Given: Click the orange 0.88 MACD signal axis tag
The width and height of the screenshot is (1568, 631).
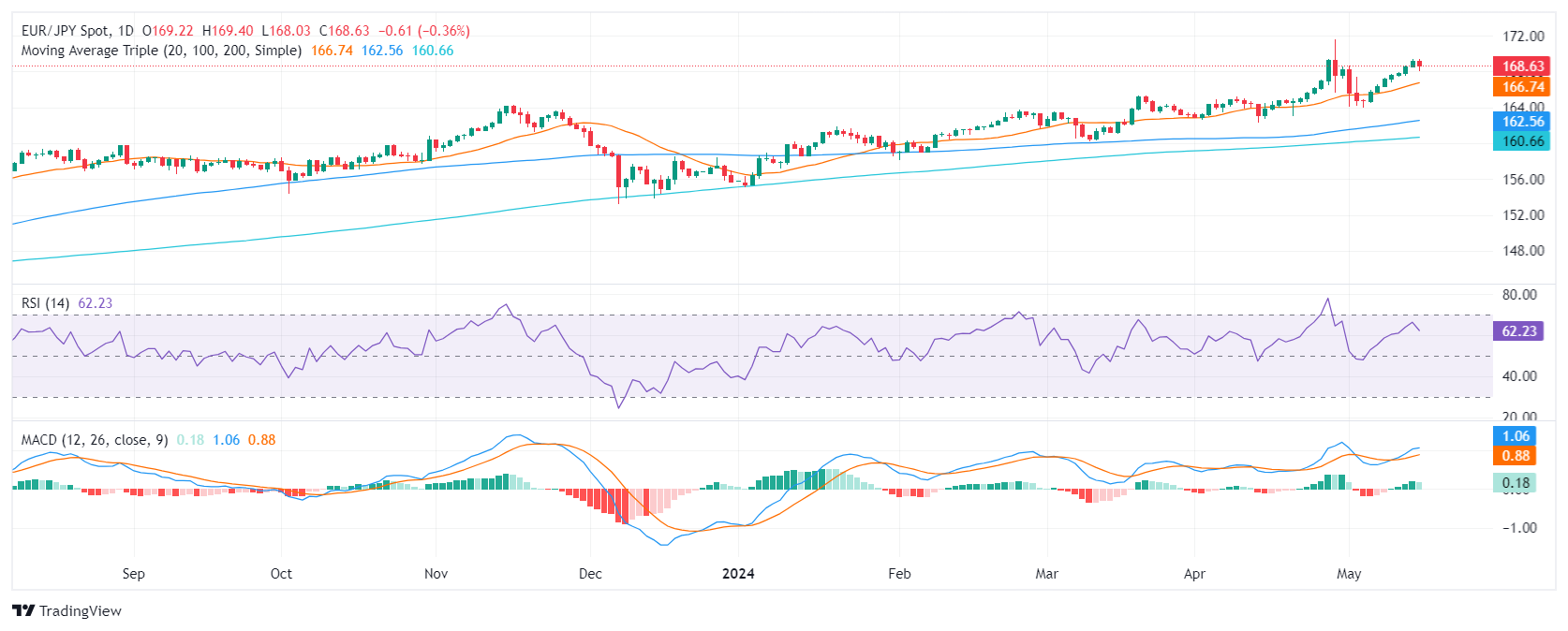Looking at the screenshot, I should (x=1516, y=456).
